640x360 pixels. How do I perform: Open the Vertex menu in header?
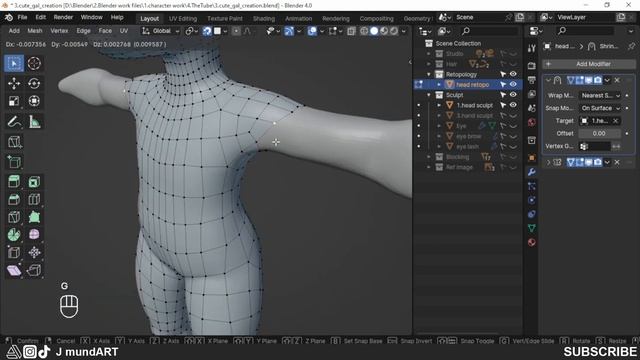[x=59, y=31]
